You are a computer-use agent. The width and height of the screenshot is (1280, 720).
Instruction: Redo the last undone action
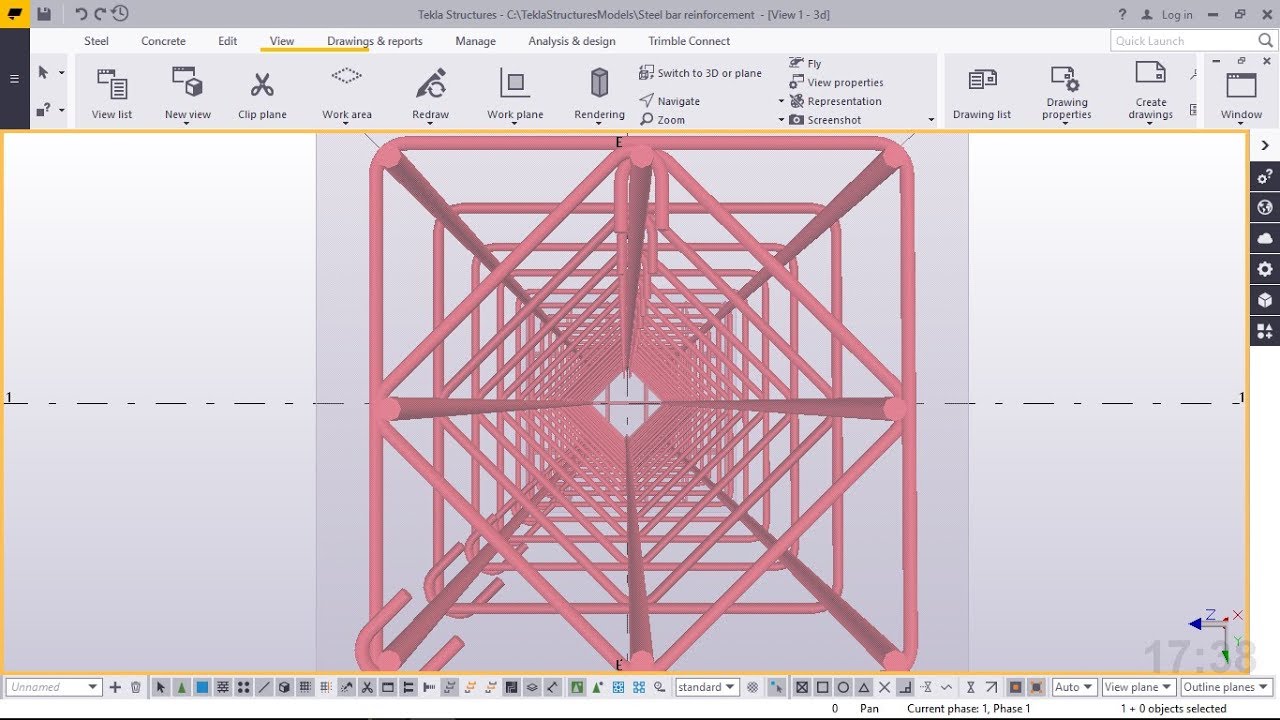pos(100,14)
